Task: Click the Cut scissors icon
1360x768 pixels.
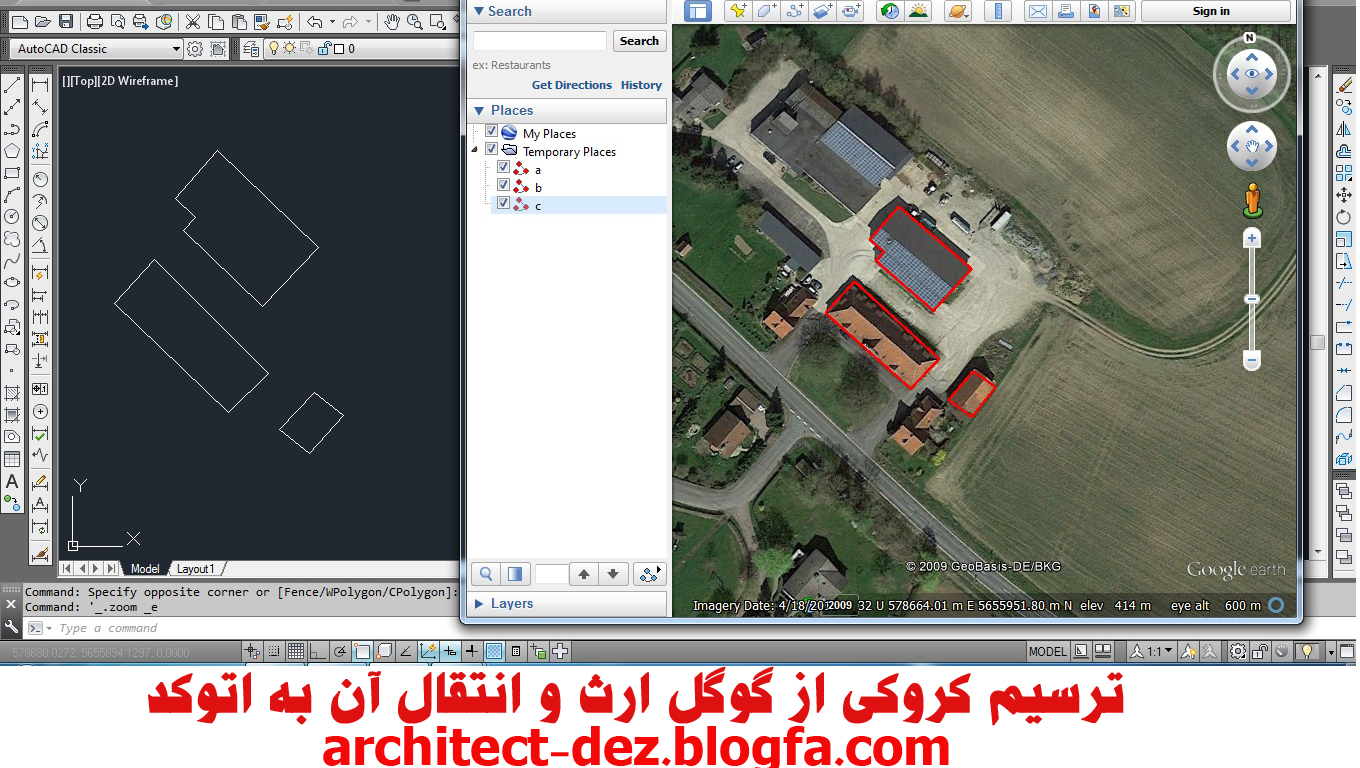Action: coord(192,21)
